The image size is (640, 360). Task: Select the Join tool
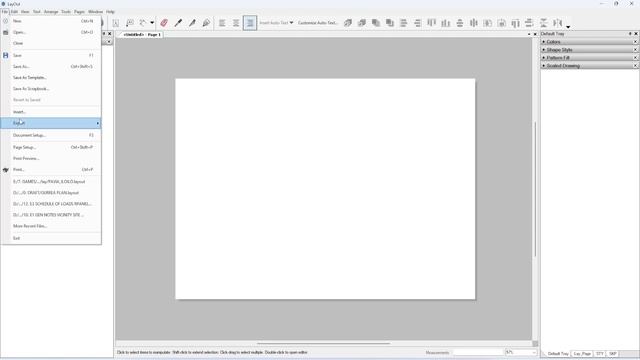206,23
